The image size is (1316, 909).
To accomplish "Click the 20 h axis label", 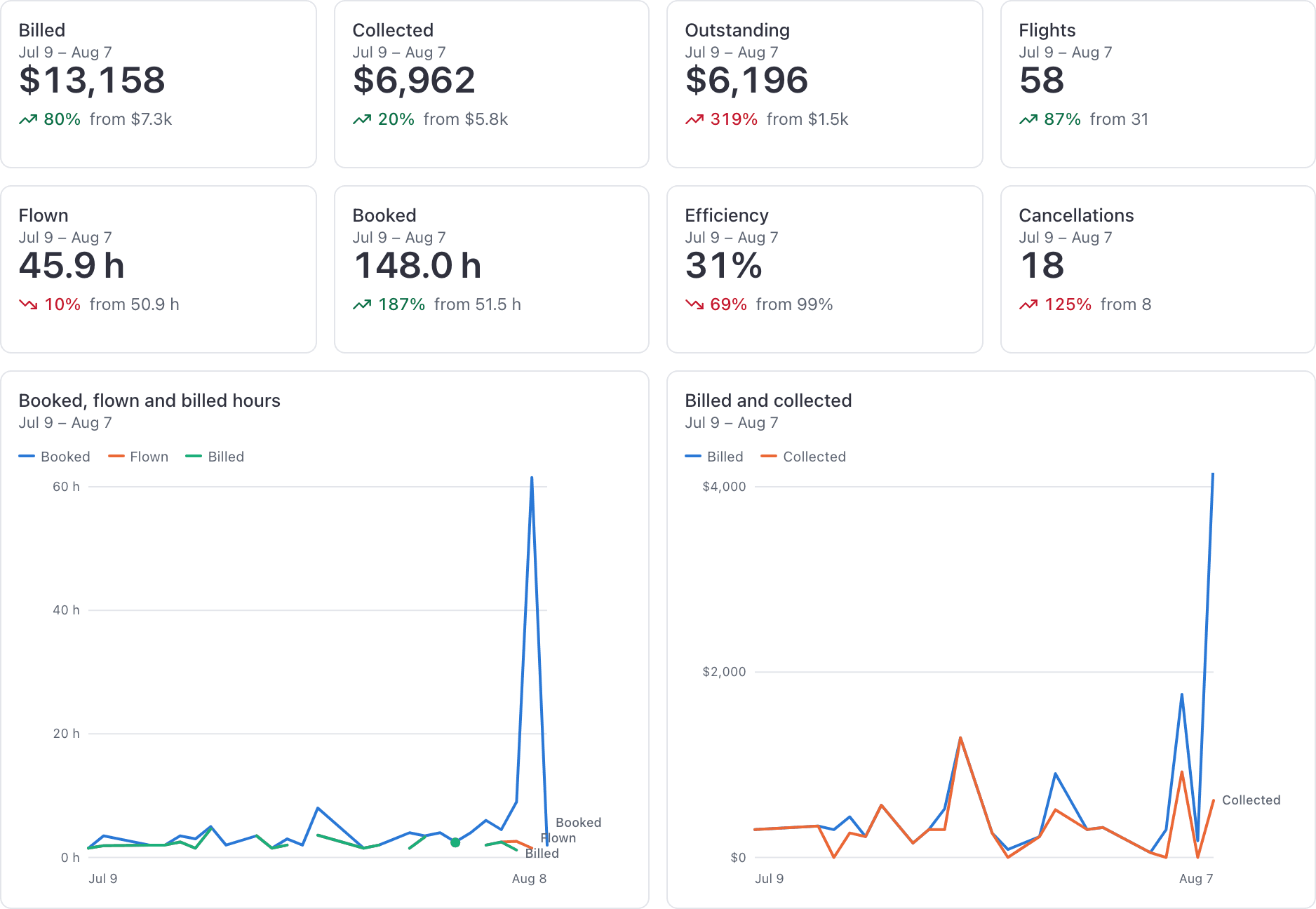I will [x=66, y=734].
